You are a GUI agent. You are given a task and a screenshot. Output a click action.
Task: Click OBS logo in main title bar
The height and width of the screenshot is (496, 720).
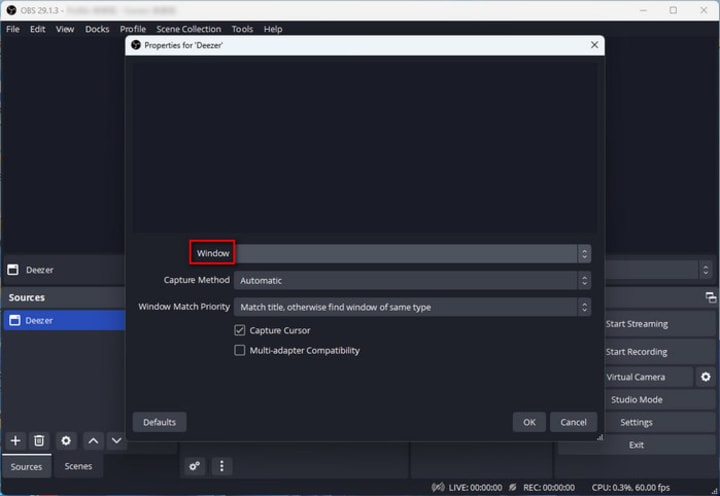tap(11, 10)
